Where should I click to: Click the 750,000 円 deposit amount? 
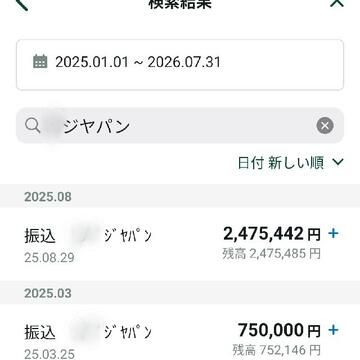[279, 330]
